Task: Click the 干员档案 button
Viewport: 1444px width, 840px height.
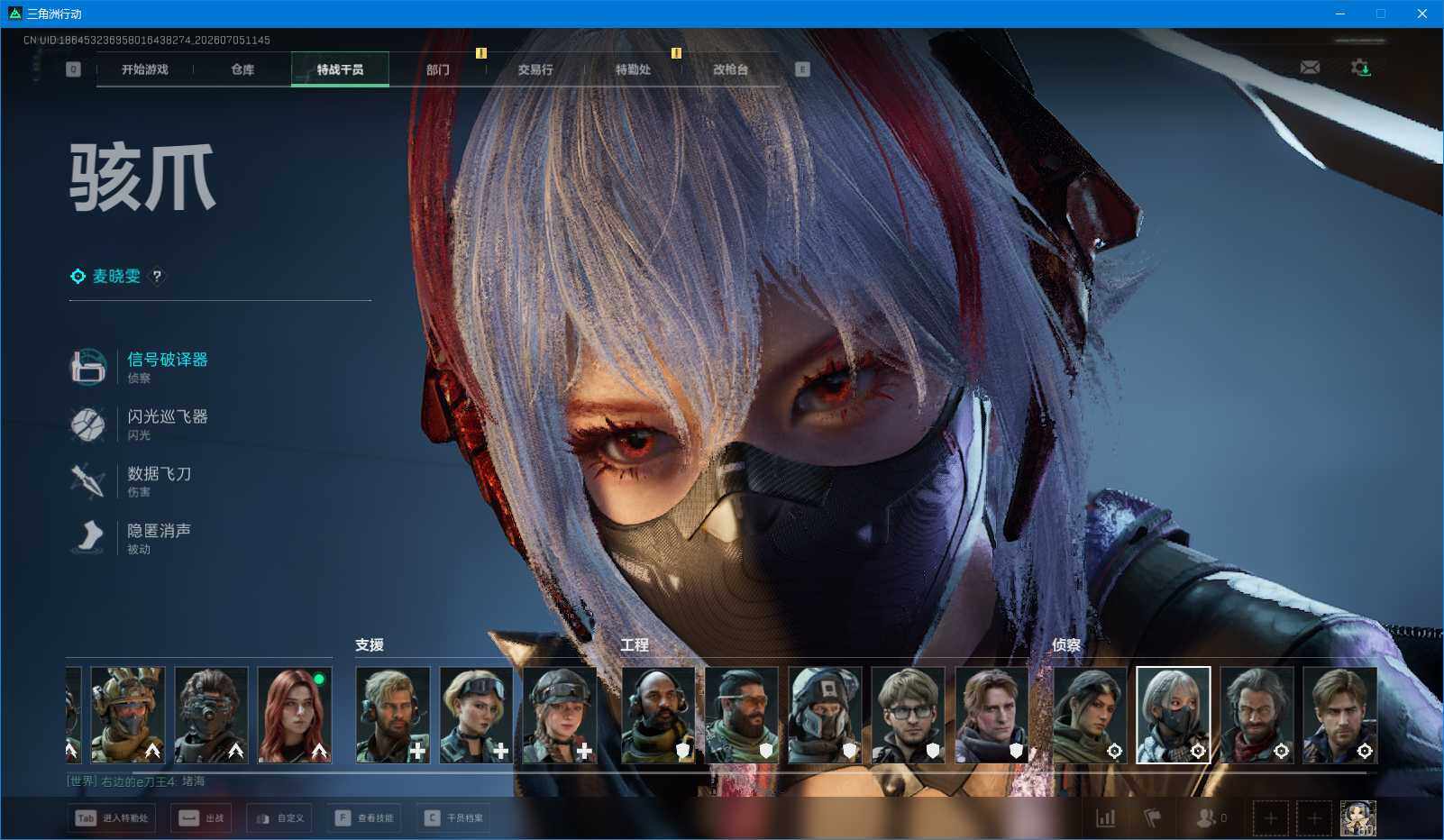Action: click(453, 818)
